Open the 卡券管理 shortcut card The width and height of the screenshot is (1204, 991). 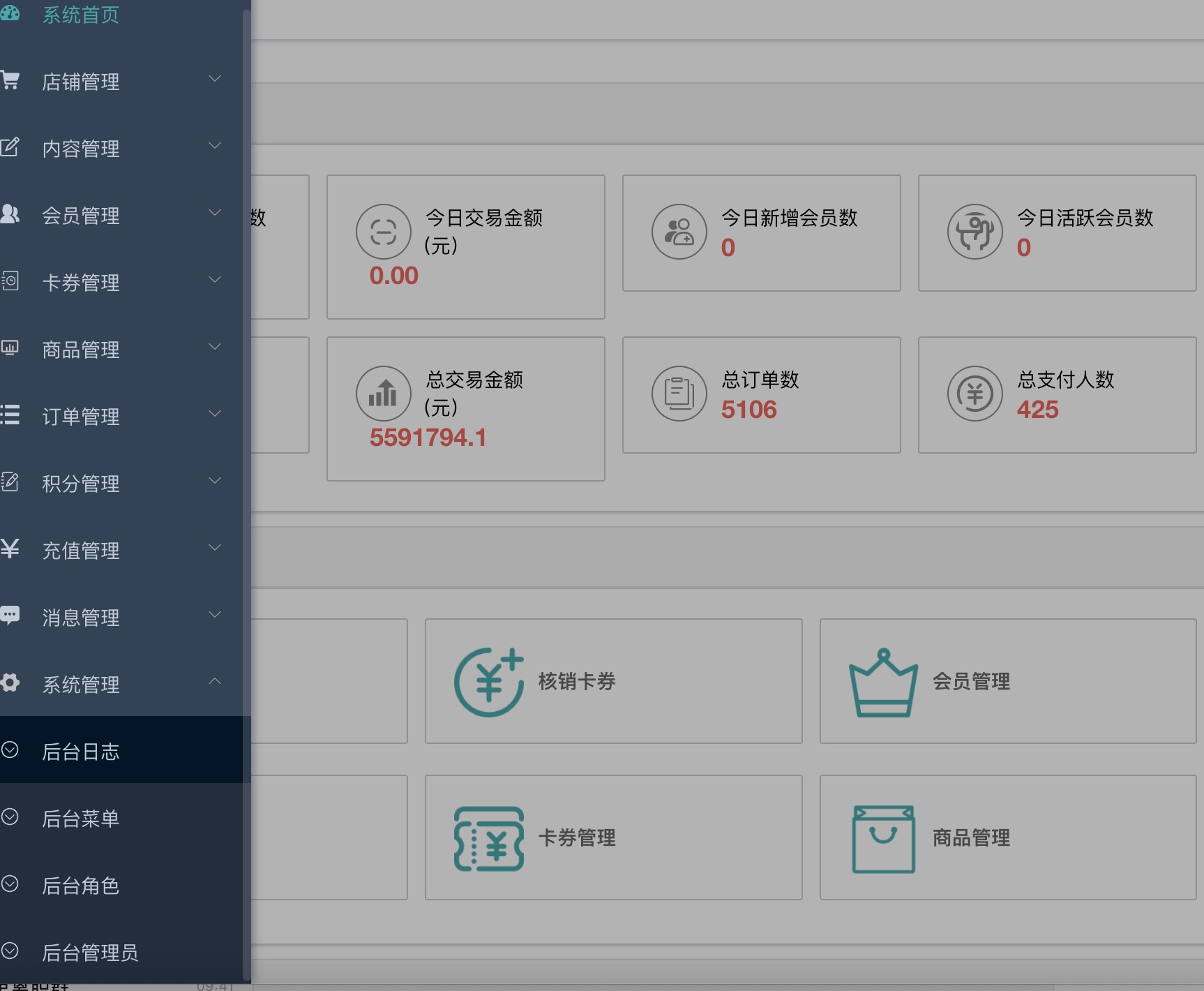tap(614, 837)
